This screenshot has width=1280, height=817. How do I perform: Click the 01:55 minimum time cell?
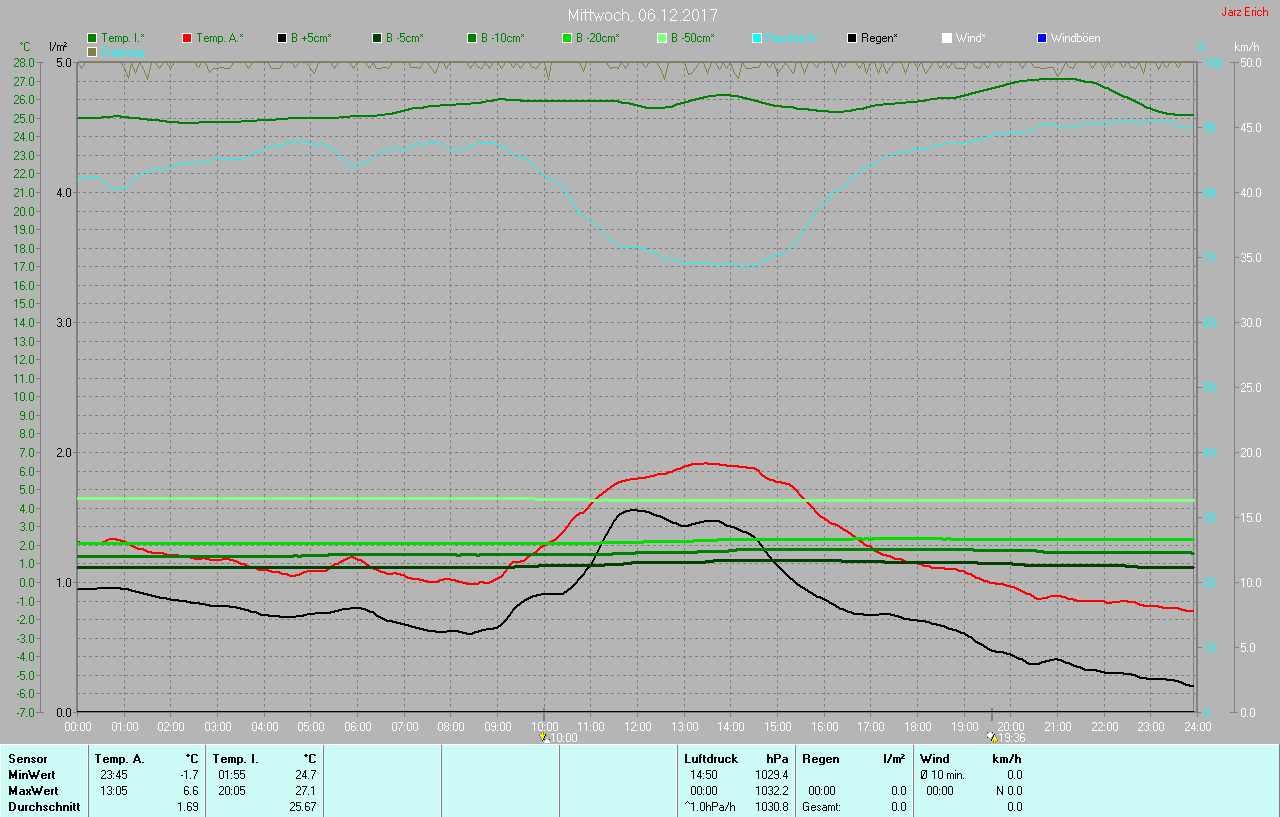coord(231,775)
